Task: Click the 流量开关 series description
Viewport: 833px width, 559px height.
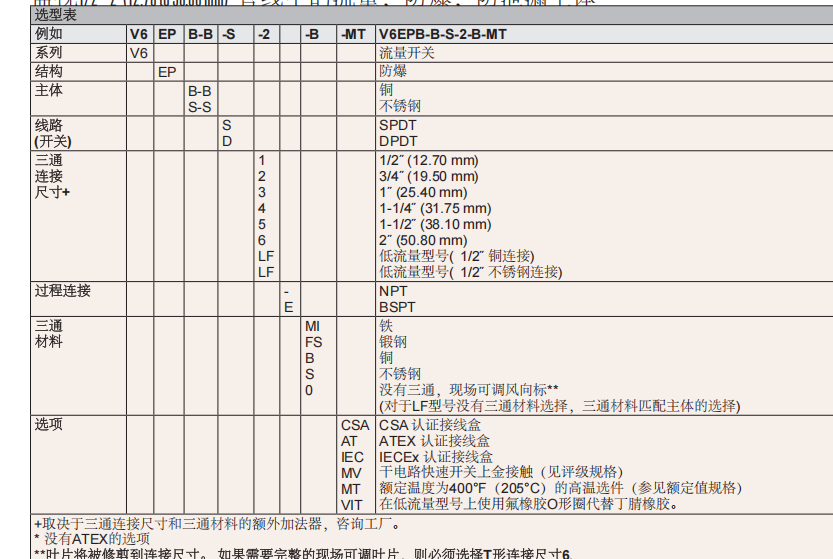Action: tap(406, 52)
